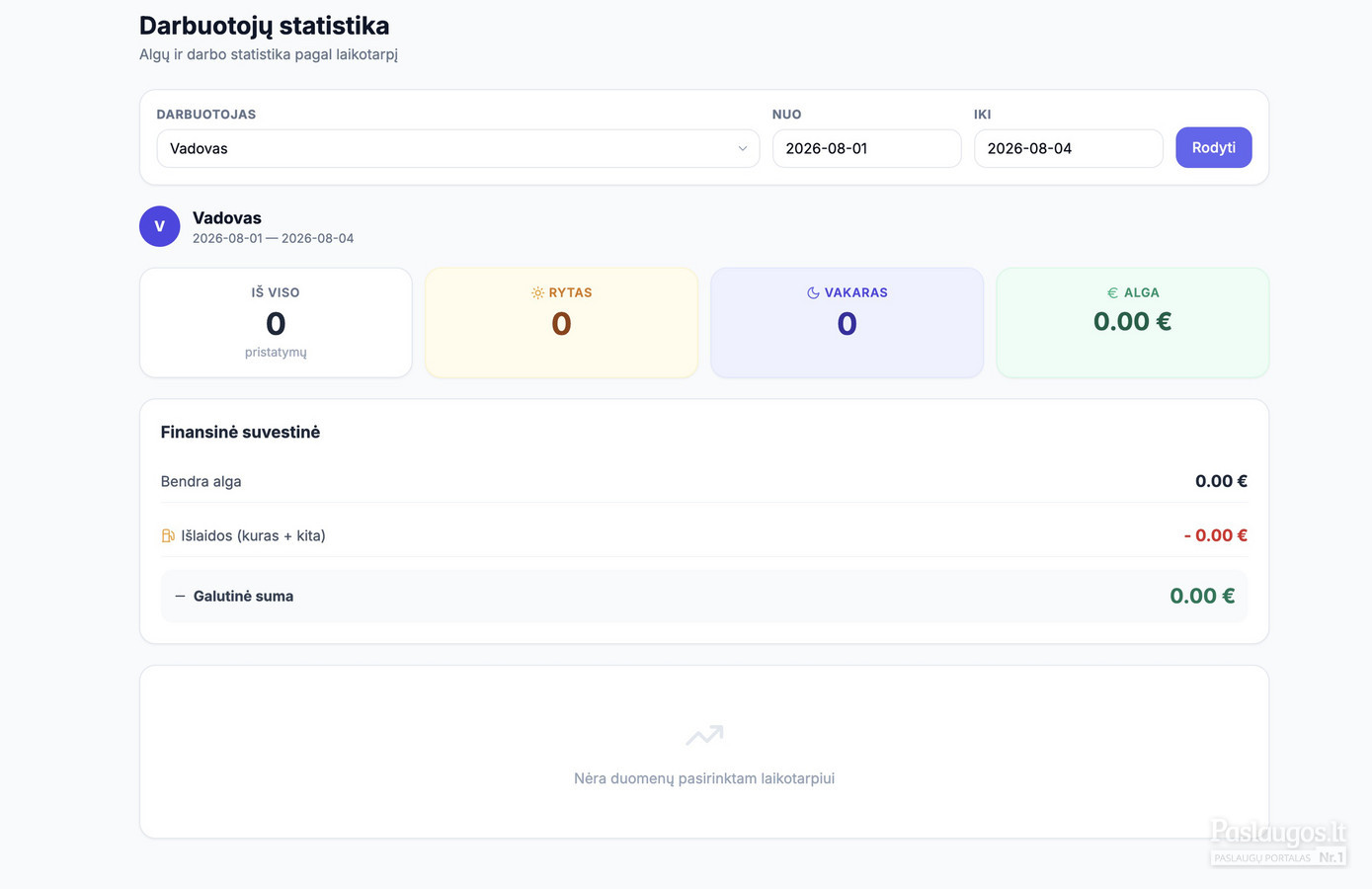1372x889 pixels.
Task: Click the moon icon beside VAKARAS
Action: [x=813, y=293]
